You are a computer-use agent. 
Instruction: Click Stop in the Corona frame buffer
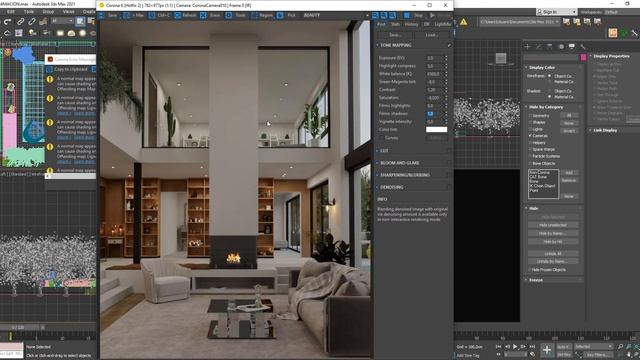pos(414,15)
